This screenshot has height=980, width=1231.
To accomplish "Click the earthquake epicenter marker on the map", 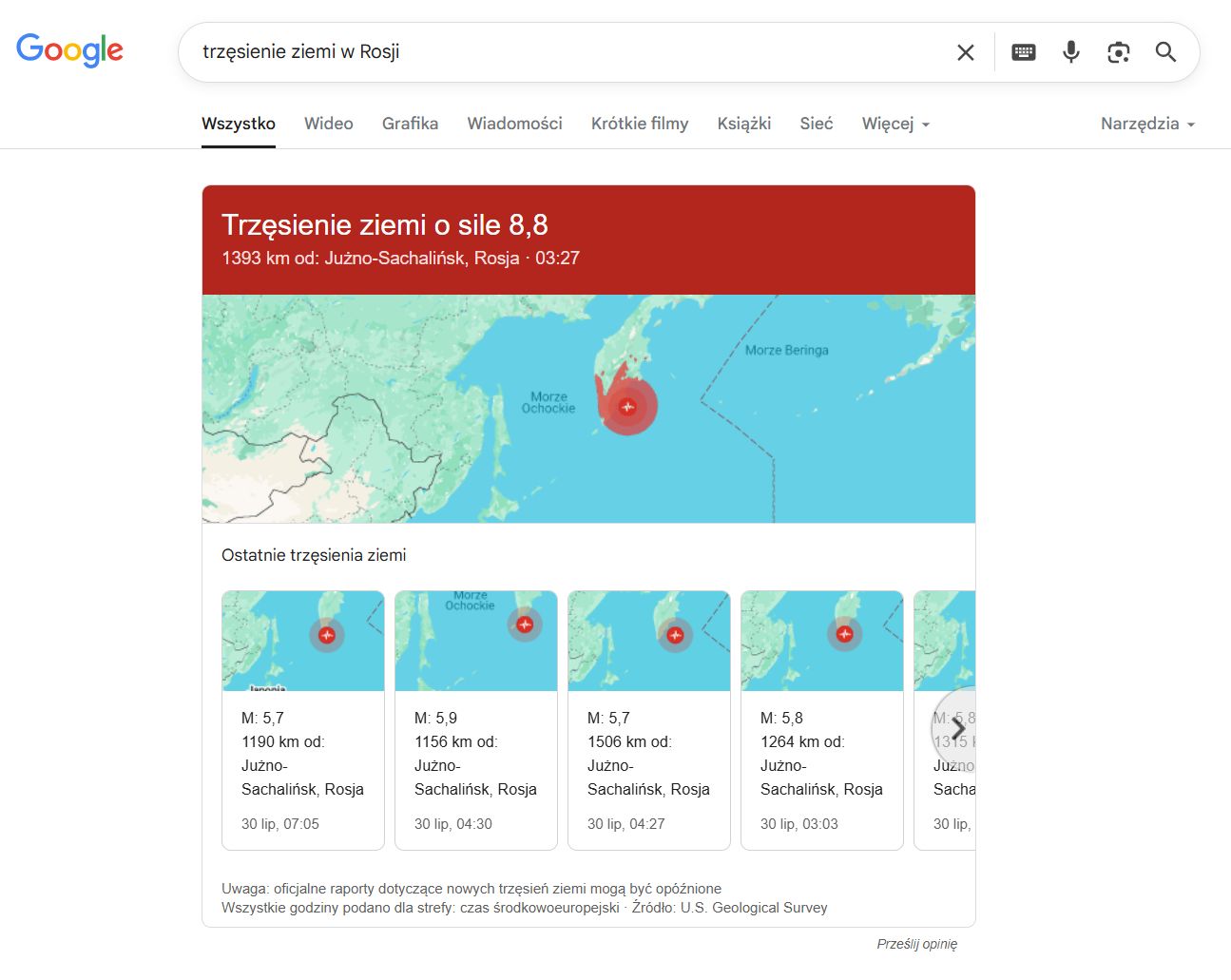I will click(x=627, y=406).
